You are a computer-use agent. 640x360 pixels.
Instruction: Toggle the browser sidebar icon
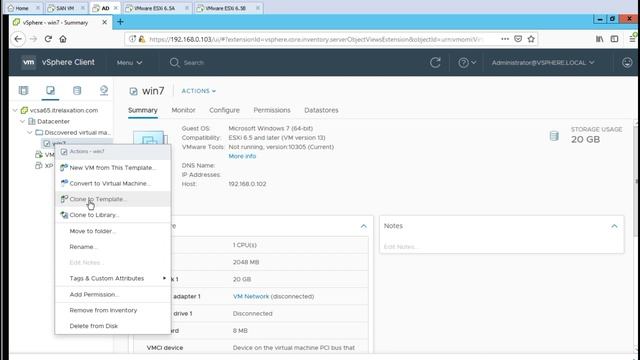point(614,39)
